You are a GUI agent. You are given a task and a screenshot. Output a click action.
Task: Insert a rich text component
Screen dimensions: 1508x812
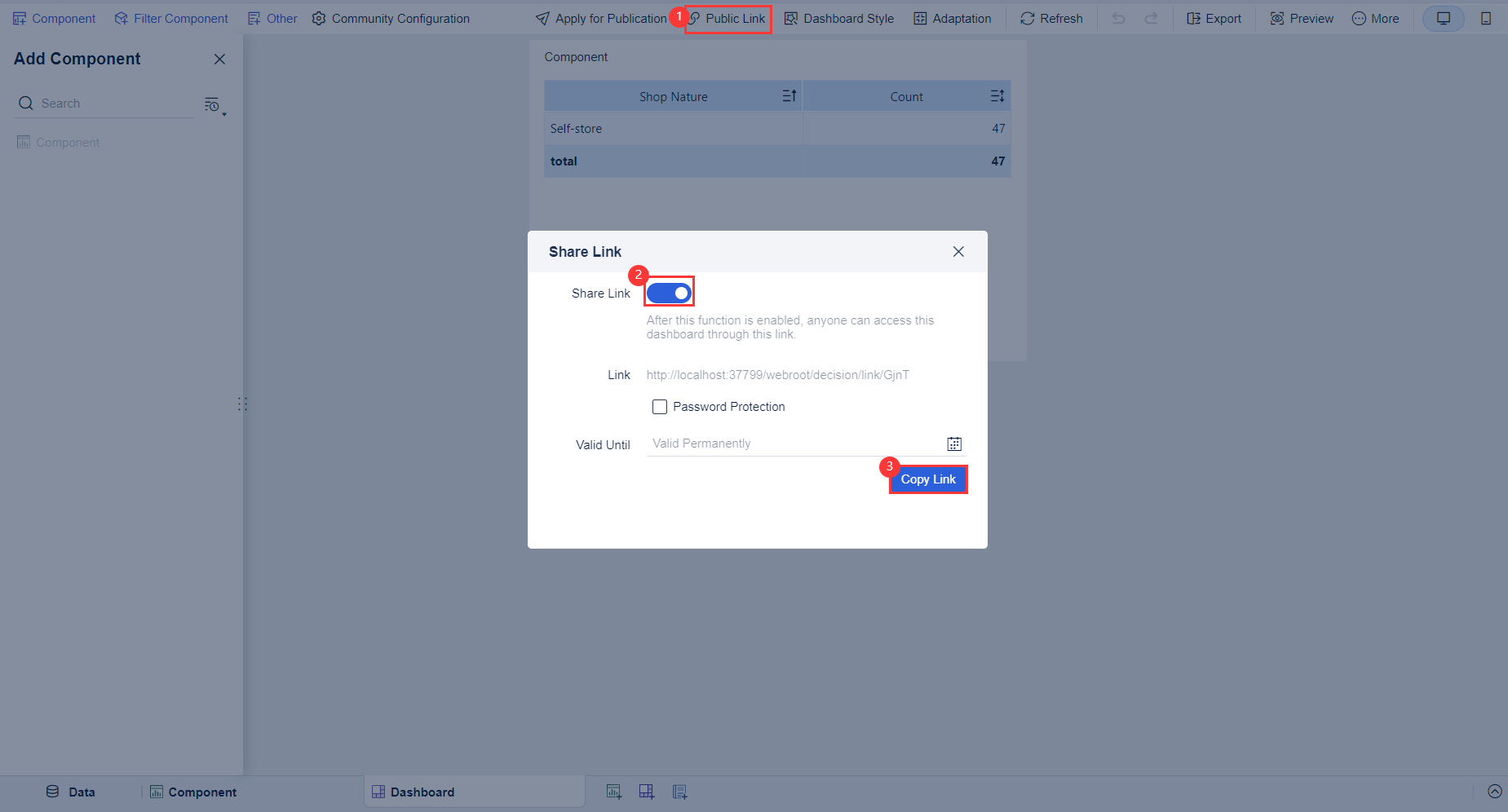(x=679, y=791)
